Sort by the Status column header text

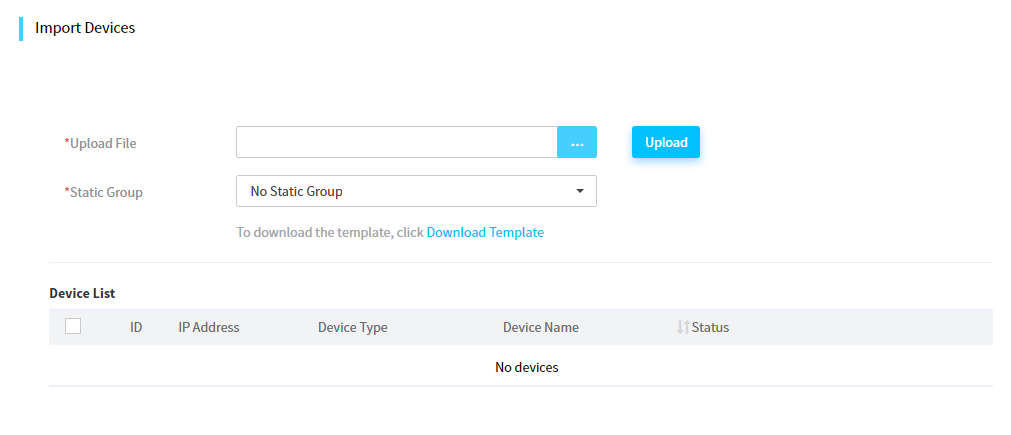click(x=711, y=327)
